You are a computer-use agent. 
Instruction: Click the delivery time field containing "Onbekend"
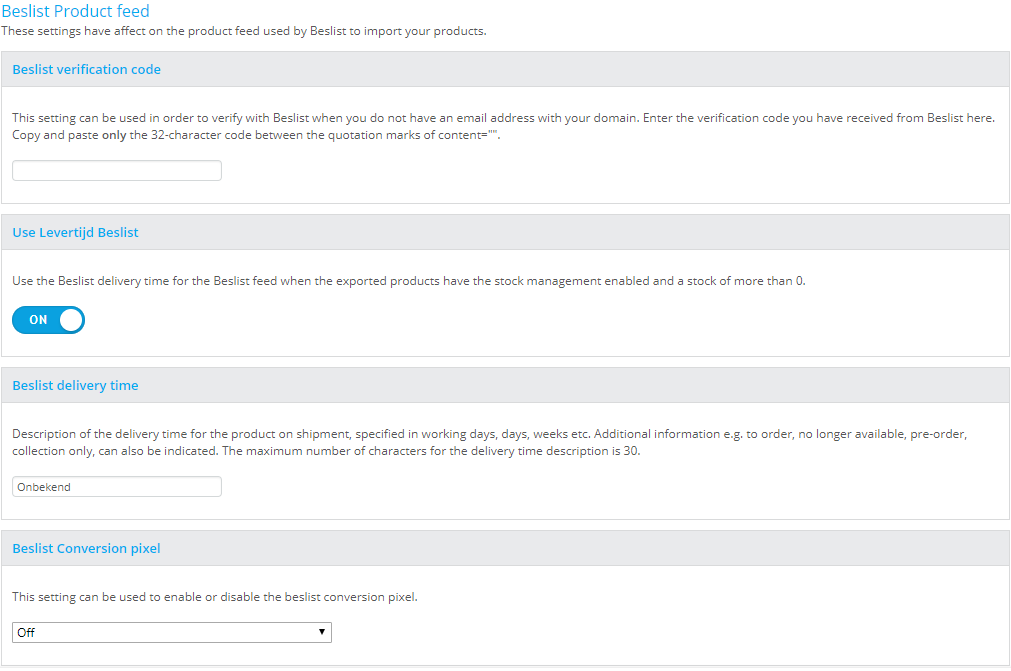click(x=117, y=487)
